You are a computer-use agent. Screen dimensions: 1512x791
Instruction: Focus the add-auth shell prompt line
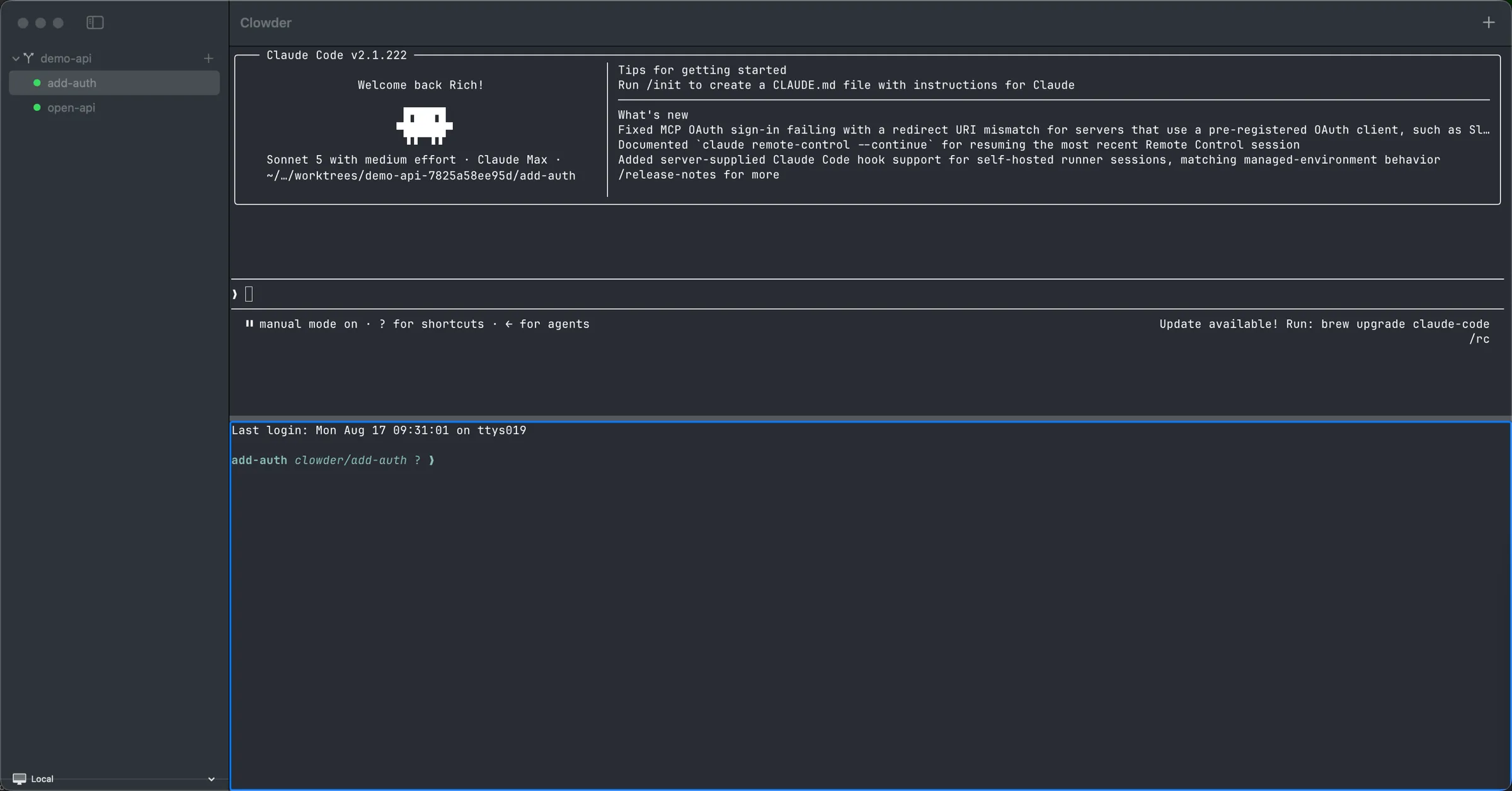[x=333, y=460]
